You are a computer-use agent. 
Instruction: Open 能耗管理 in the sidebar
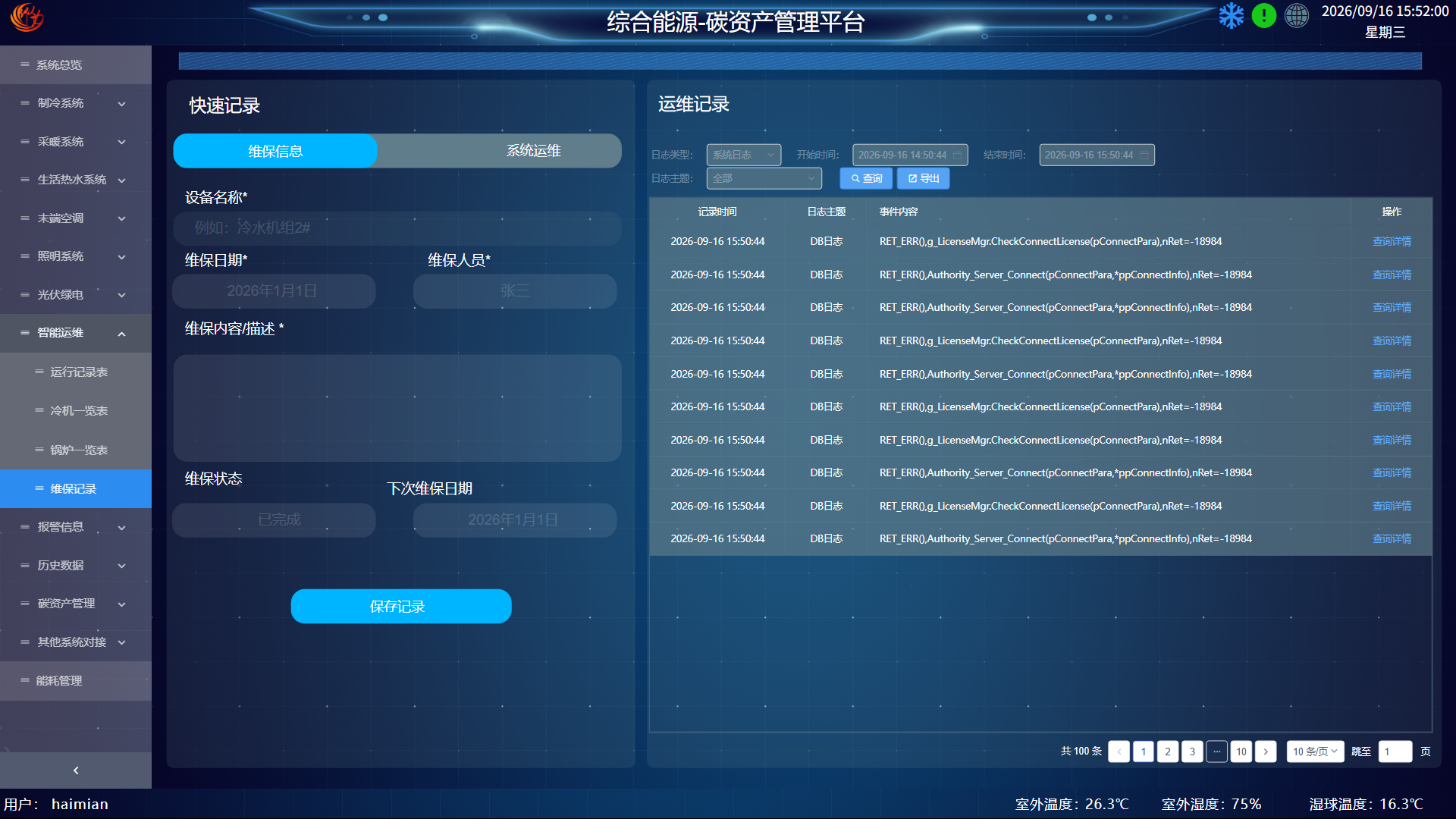(76, 681)
